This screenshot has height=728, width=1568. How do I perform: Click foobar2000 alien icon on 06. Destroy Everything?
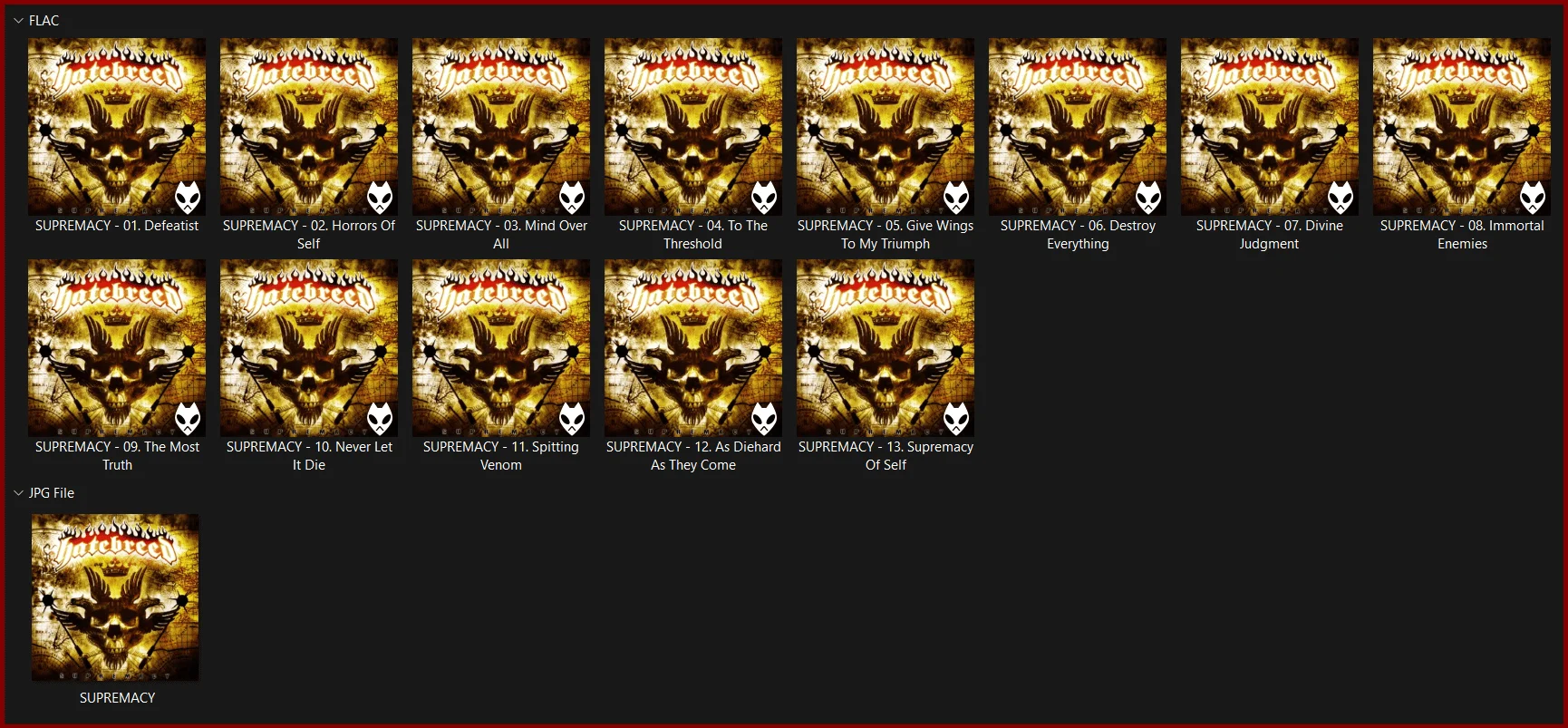[x=1148, y=197]
